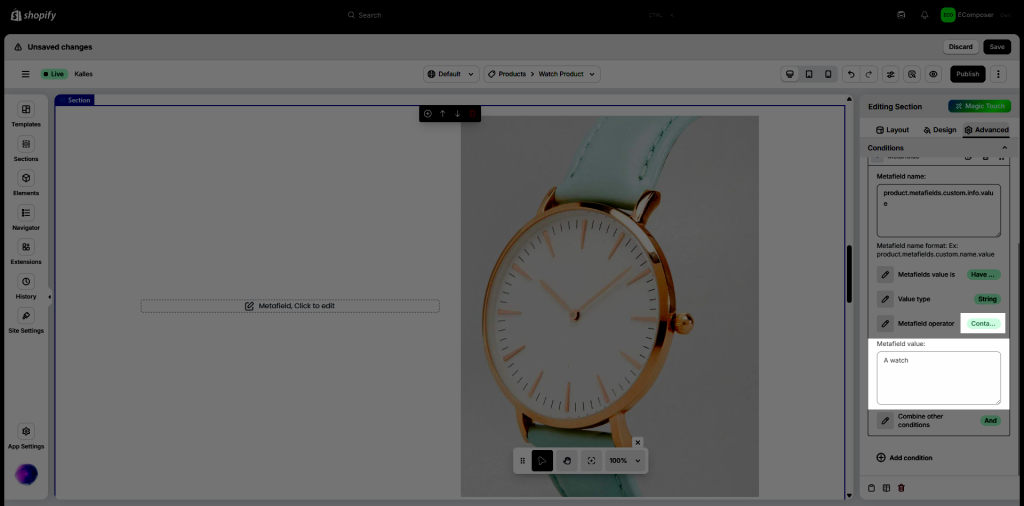Open the 100% zoom level control

[625, 461]
